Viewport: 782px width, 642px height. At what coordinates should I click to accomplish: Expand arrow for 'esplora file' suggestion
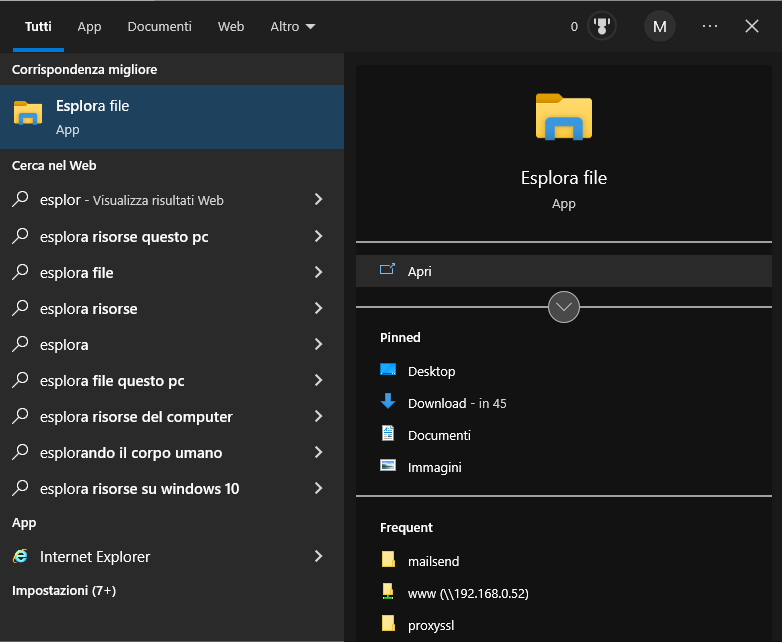pyautogui.click(x=319, y=272)
